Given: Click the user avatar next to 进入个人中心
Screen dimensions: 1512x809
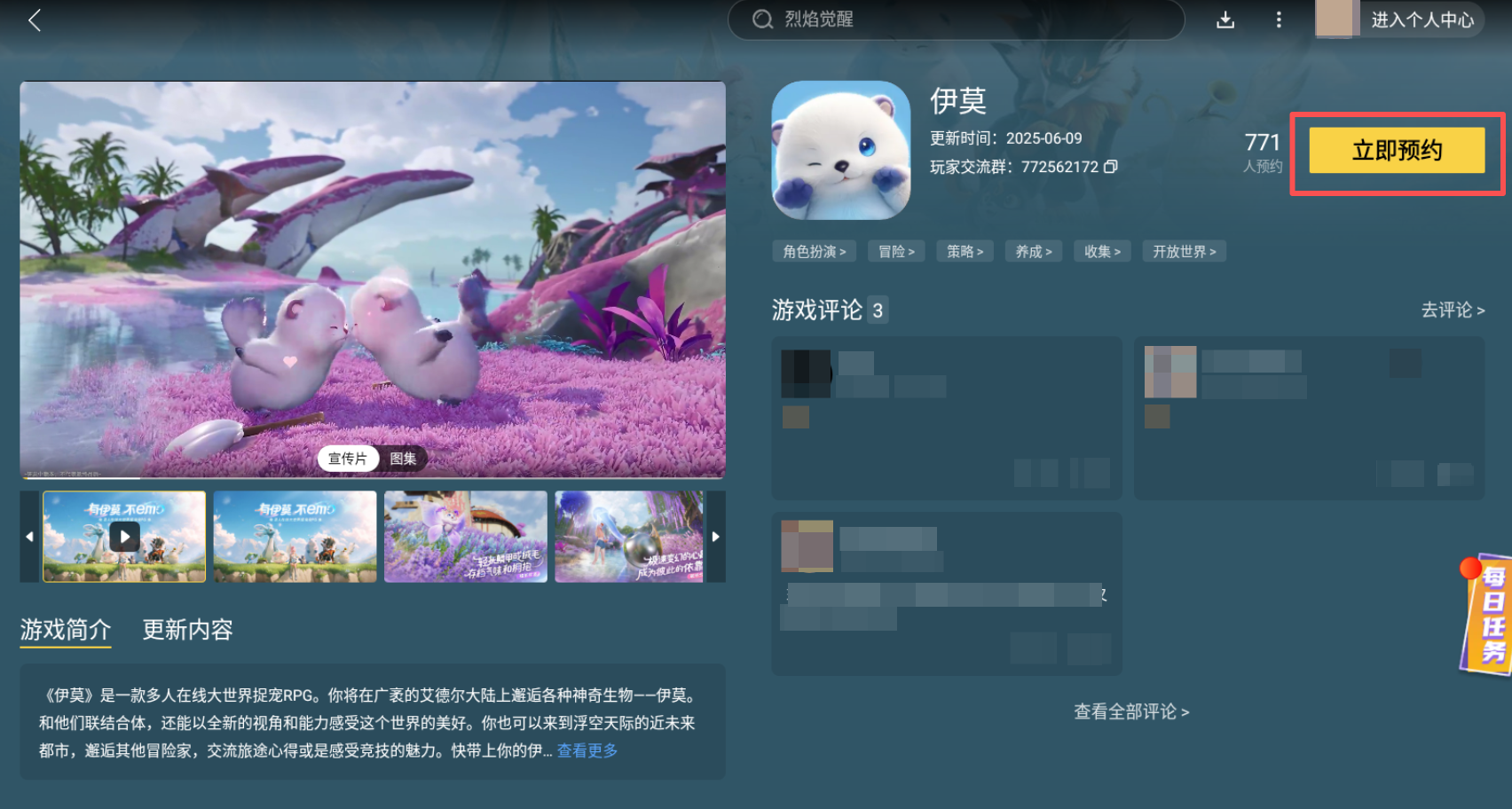Looking at the screenshot, I should click(x=1335, y=19).
